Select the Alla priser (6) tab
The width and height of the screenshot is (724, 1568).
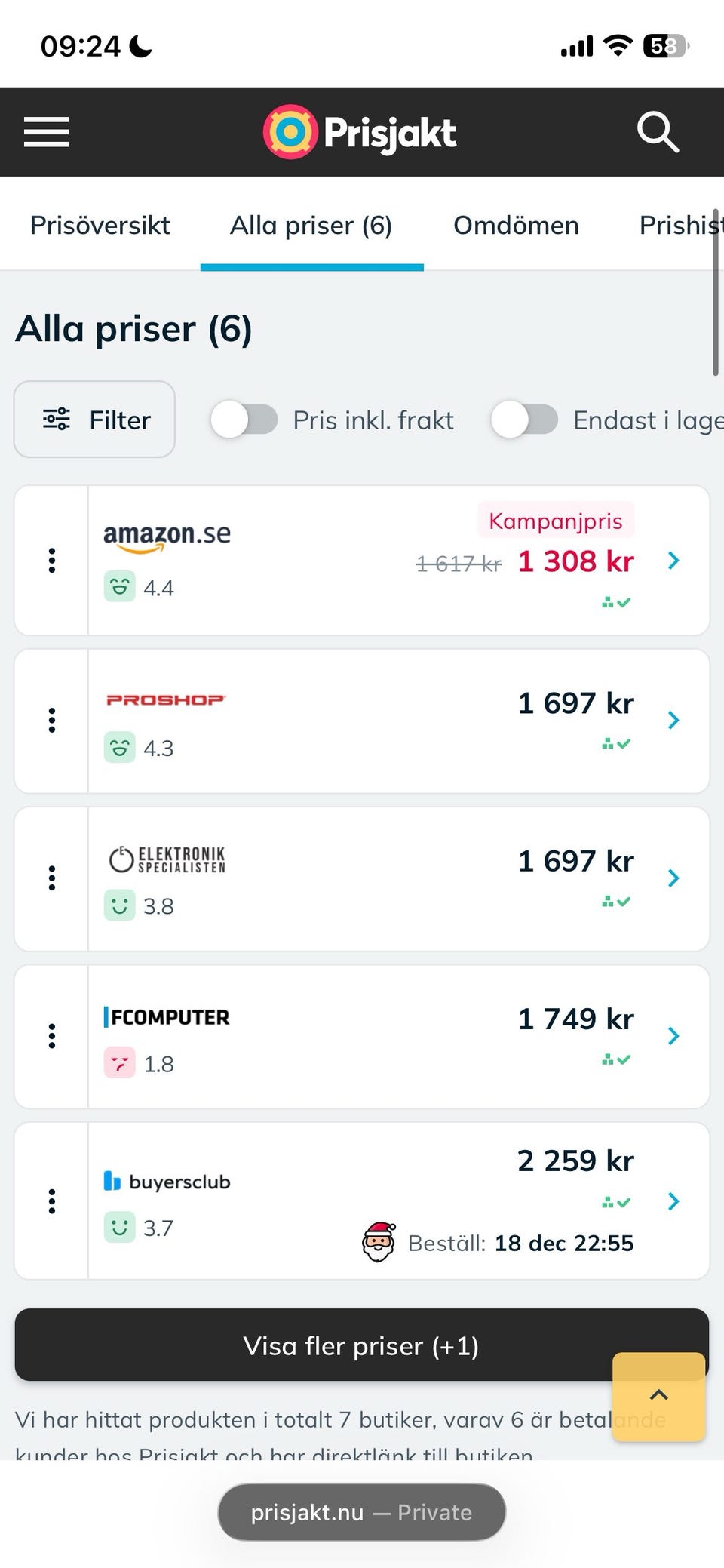(x=311, y=225)
